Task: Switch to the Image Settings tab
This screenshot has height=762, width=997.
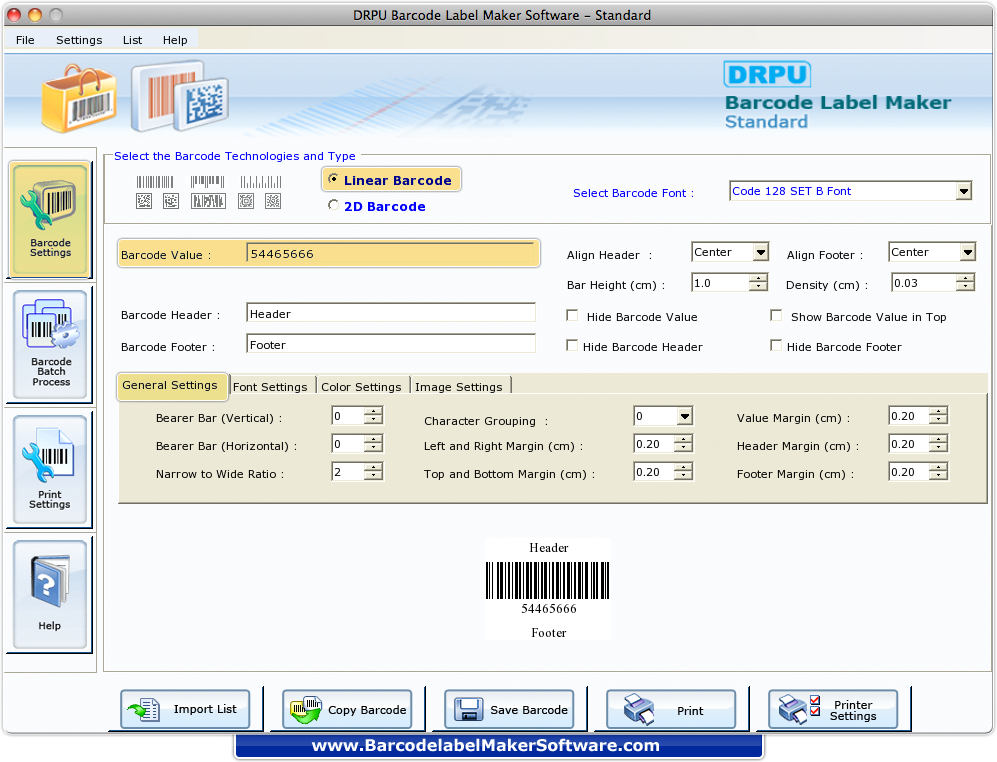Action: pyautogui.click(x=459, y=387)
